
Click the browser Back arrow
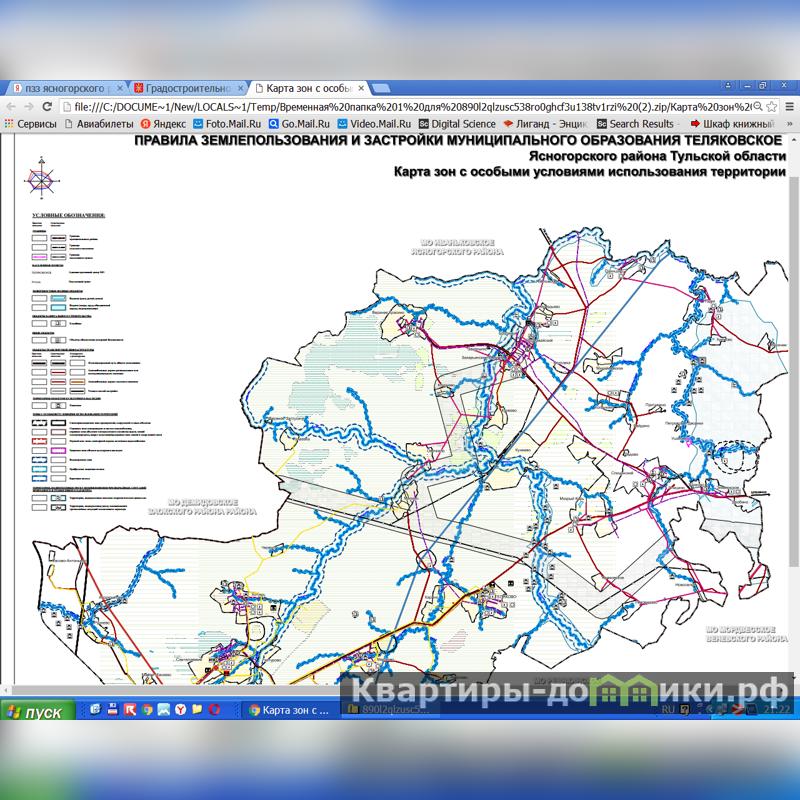point(10,107)
